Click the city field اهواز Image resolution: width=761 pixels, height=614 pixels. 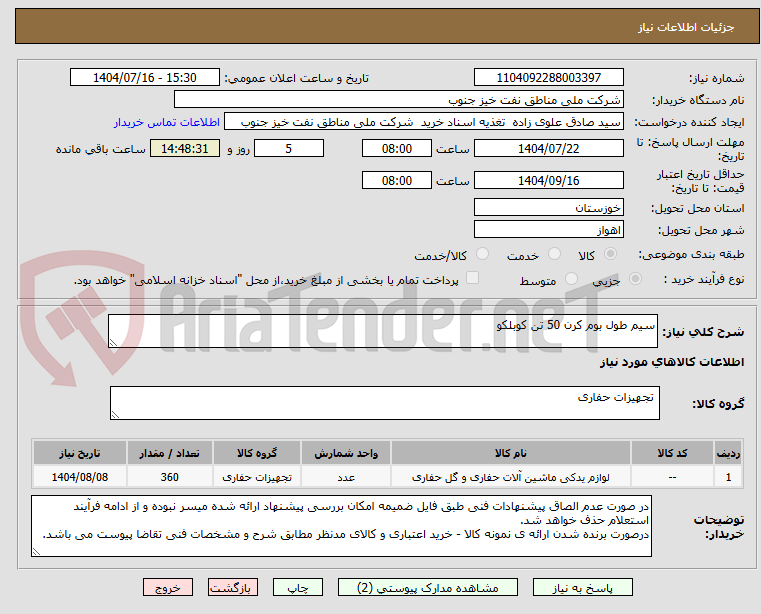click(548, 230)
